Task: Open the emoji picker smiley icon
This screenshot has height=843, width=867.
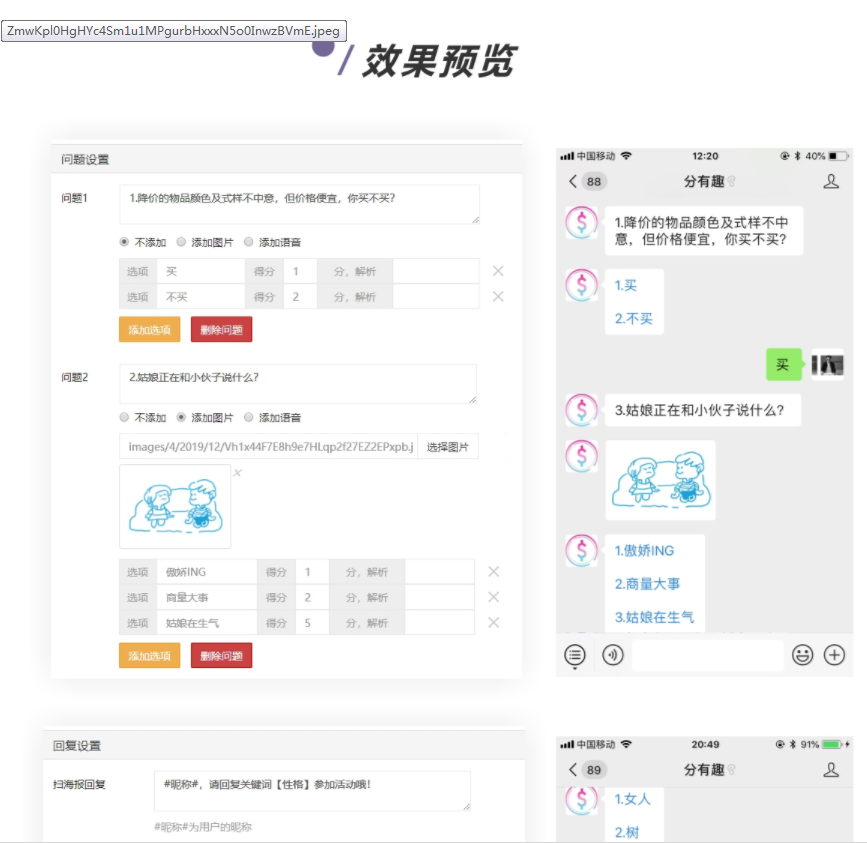Action: click(802, 655)
